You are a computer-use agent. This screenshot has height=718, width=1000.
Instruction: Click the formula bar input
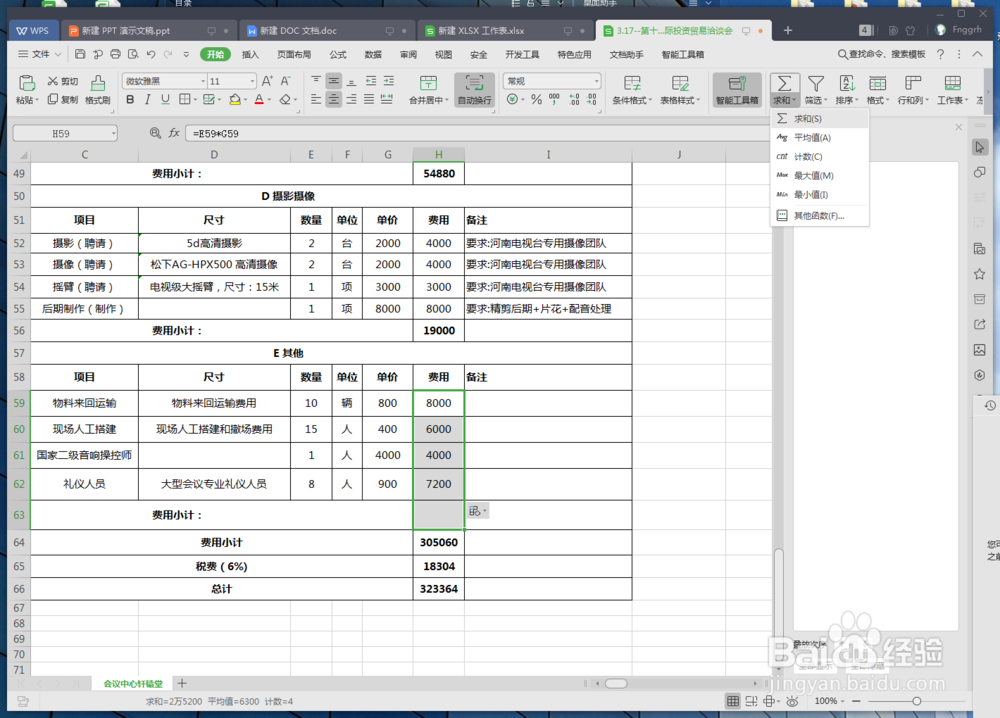pyautogui.click(x=478, y=133)
